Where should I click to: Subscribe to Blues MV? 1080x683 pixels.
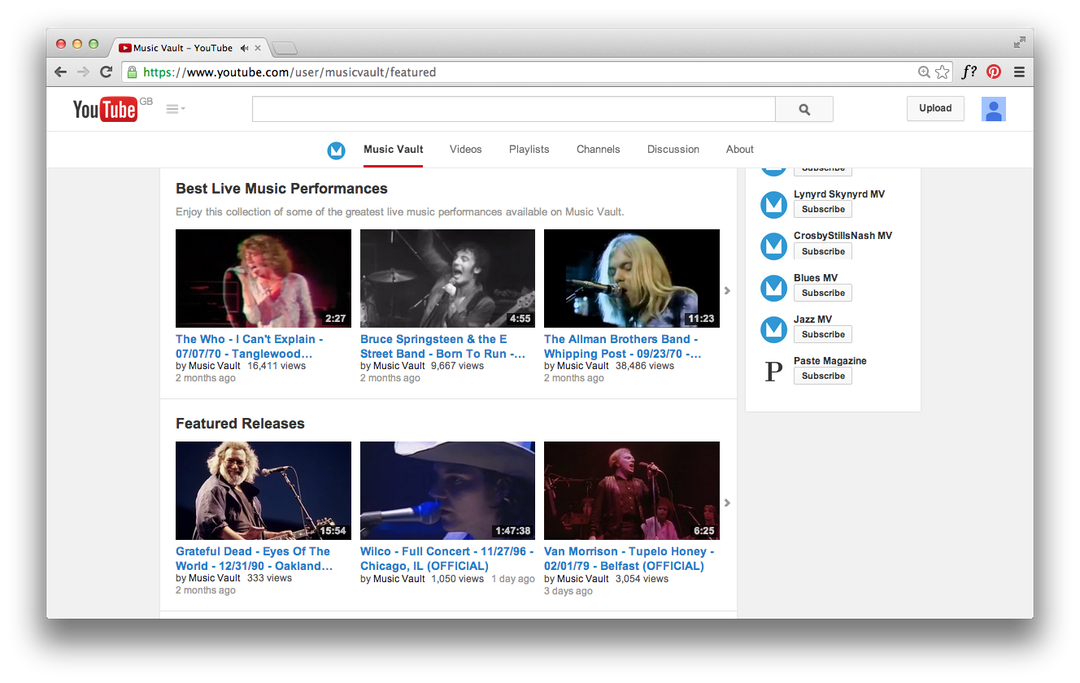pyautogui.click(x=822, y=293)
